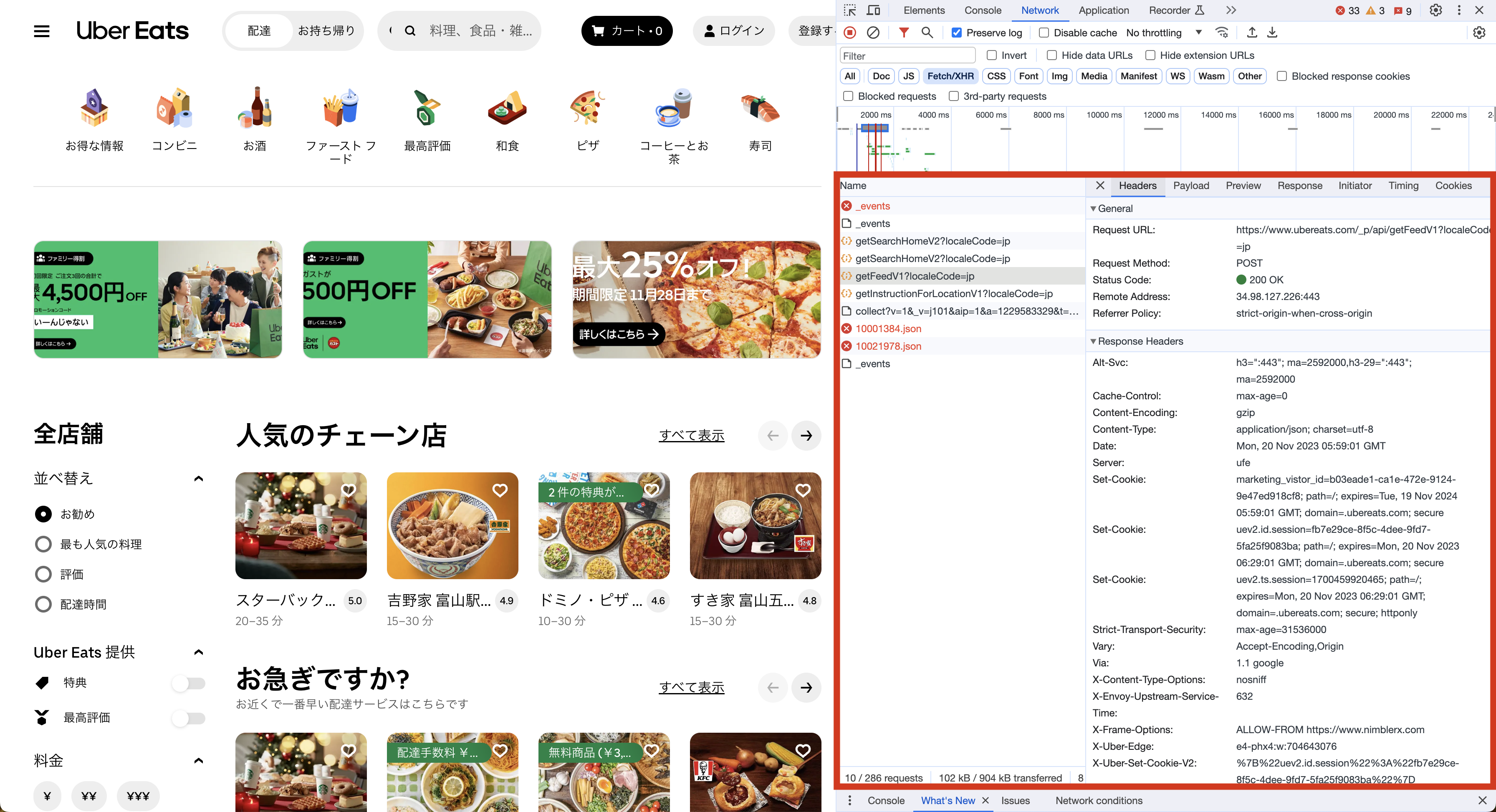Image resolution: width=1496 pixels, height=812 pixels.
Task: Click the network Filter text field
Action: click(907, 56)
